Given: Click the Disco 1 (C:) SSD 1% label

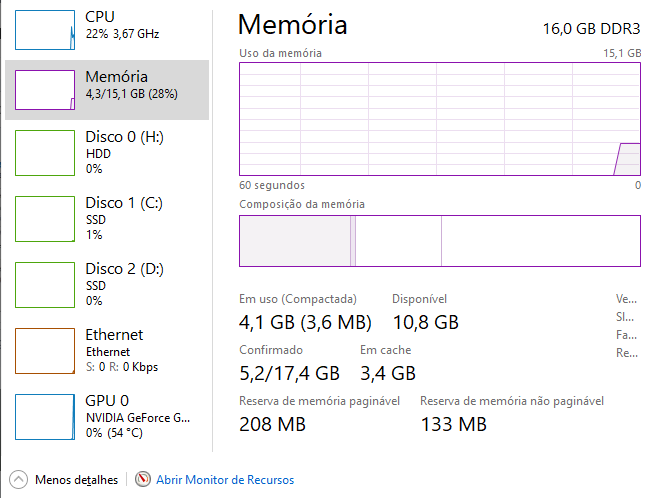Looking at the screenshot, I should [x=124, y=218].
